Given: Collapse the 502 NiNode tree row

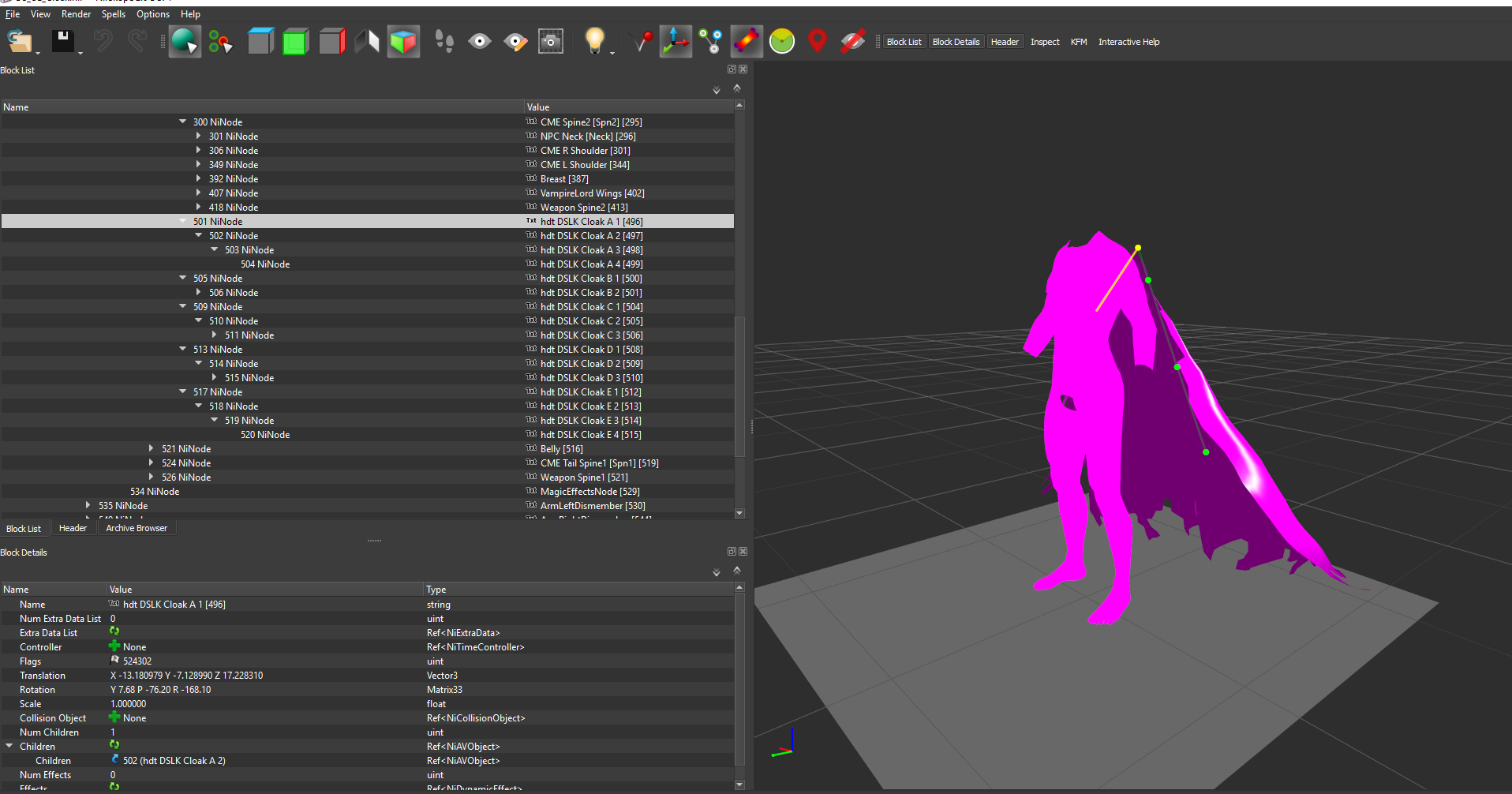Looking at the screenshot, I should [198, 235].
